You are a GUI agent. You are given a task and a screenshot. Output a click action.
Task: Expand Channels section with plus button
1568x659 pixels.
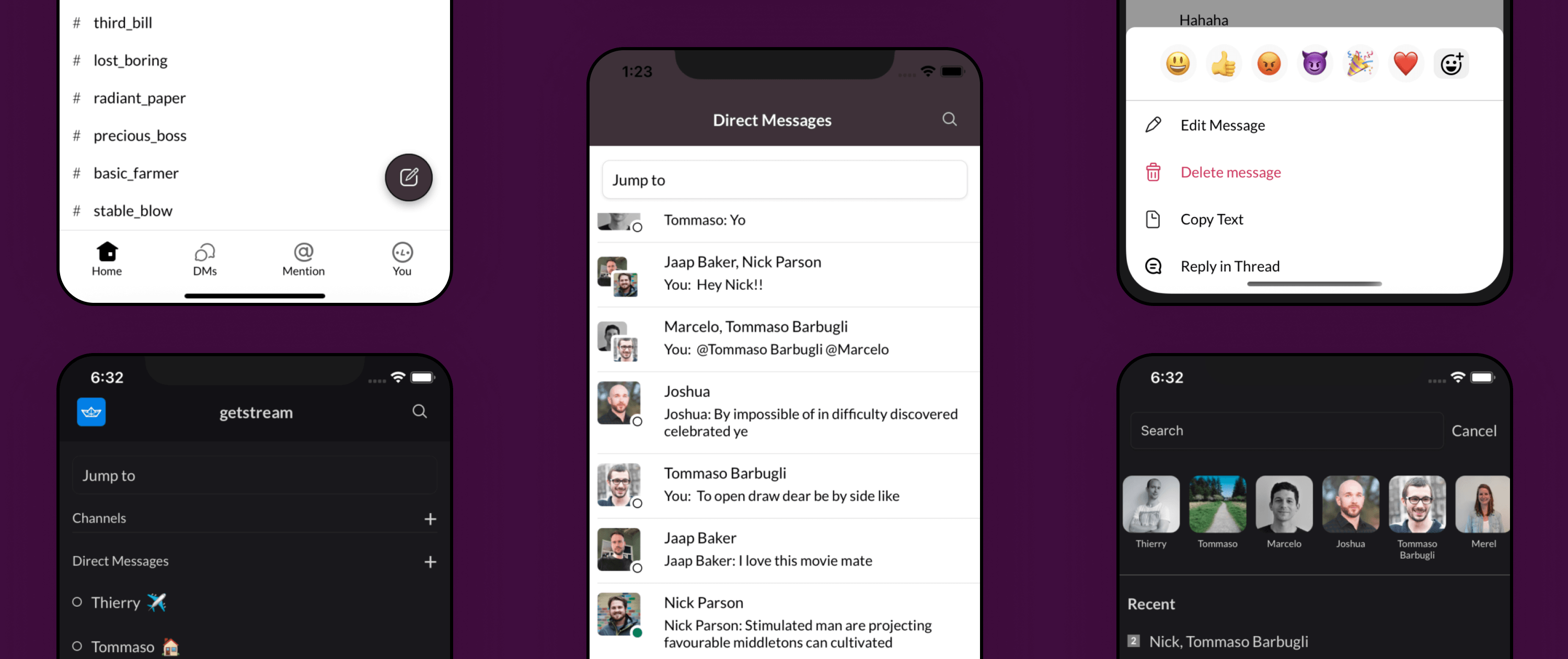coord(431,518)
